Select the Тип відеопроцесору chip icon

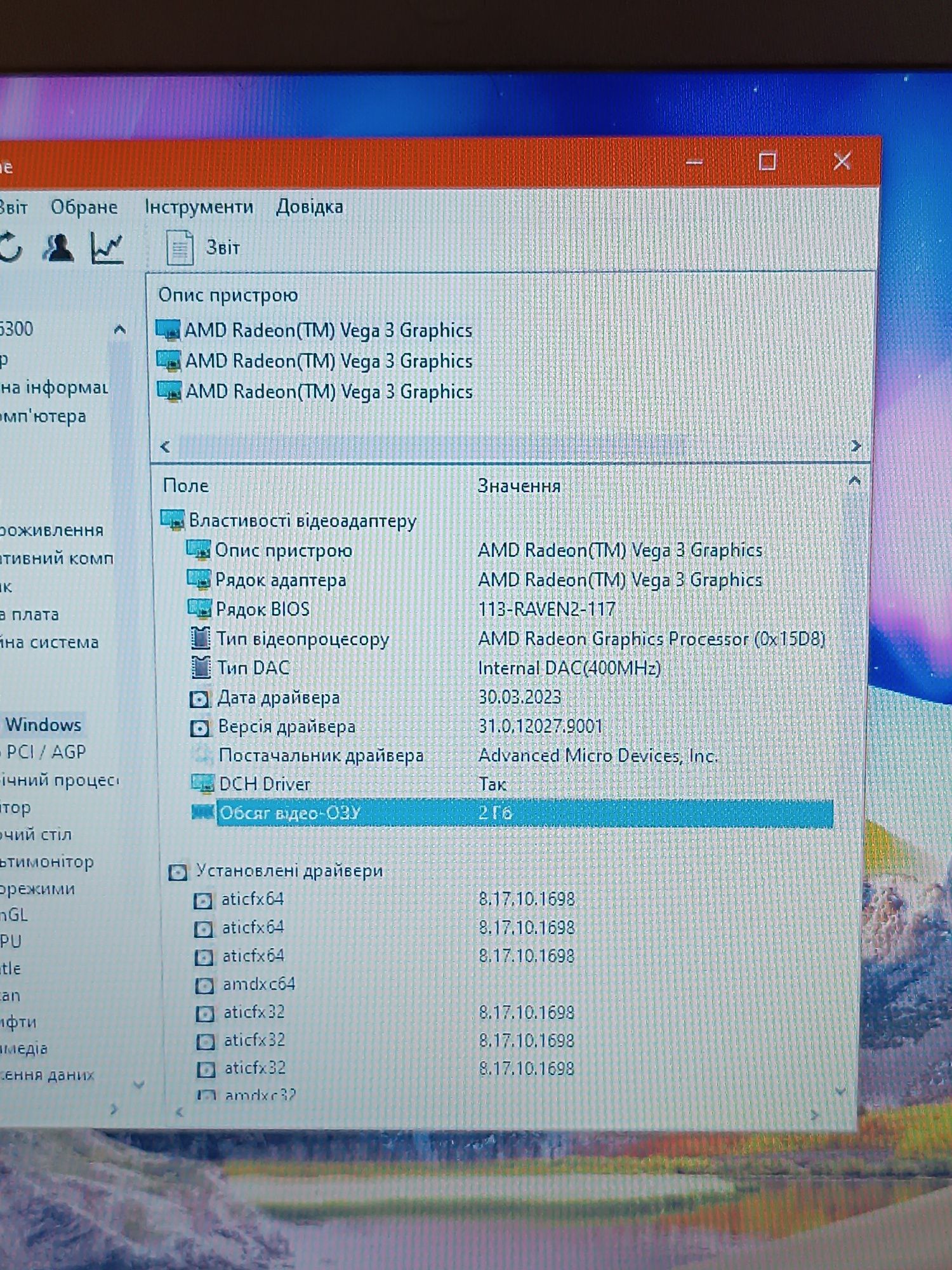[201, 638]
